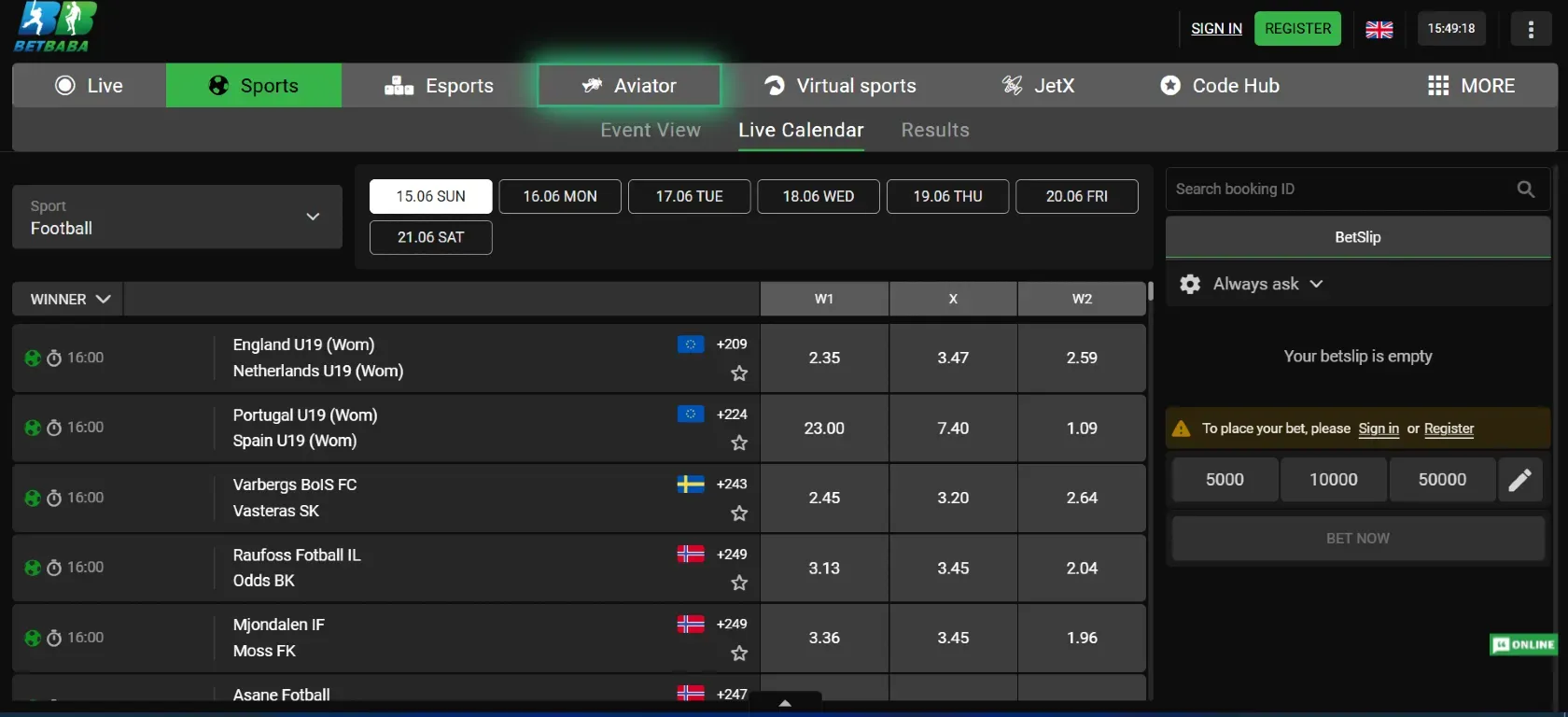Click the search icon in booking ID field
Screen dimensions: 1568x717
(1525, 189)
